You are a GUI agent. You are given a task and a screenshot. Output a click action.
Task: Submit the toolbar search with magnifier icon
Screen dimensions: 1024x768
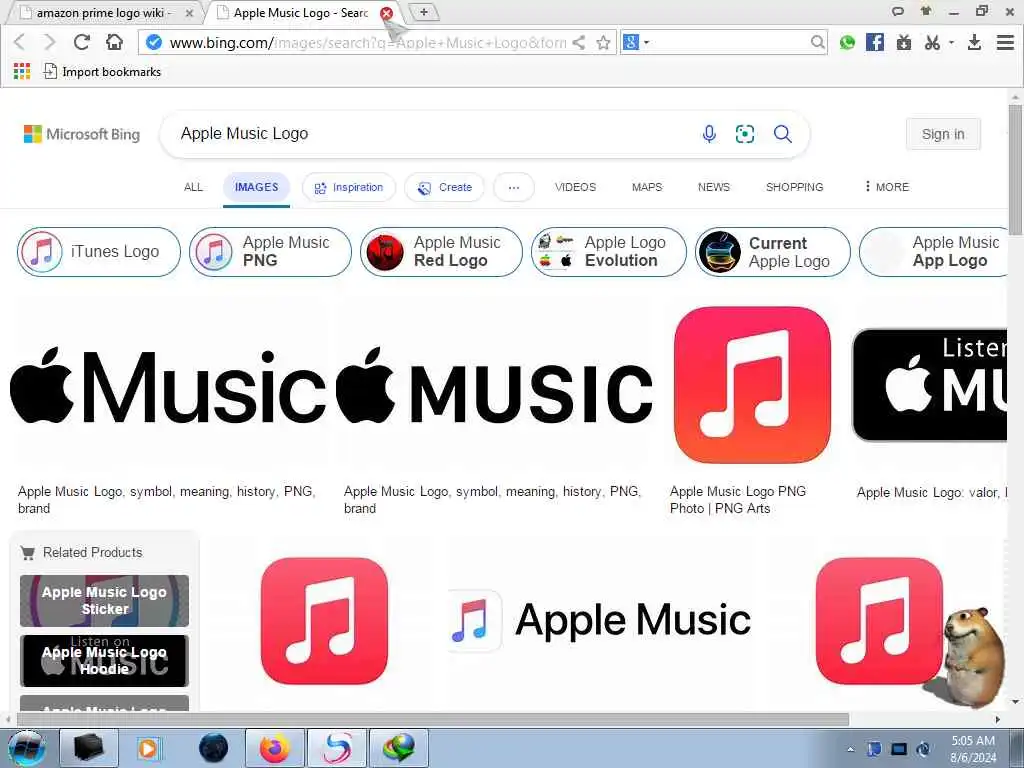[817, 42]
